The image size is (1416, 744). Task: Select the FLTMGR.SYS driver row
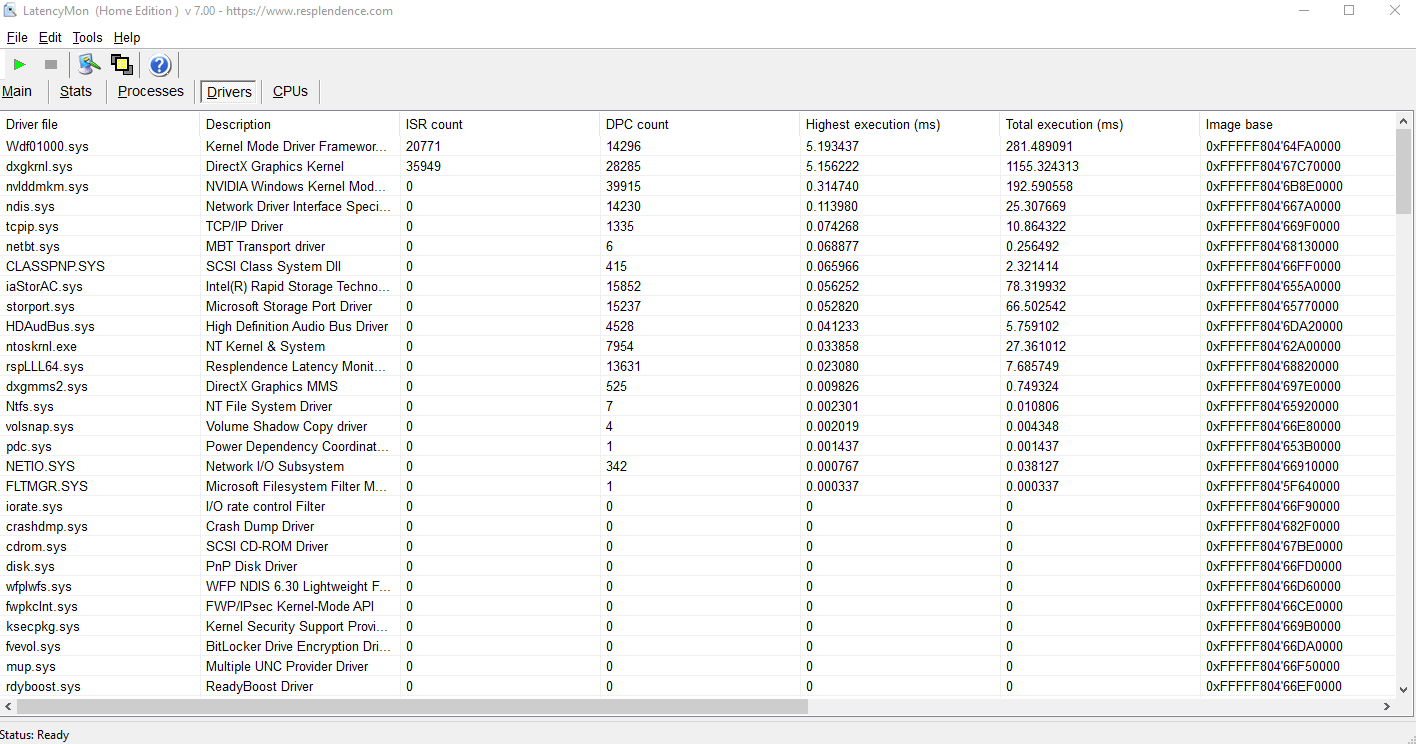697,486
